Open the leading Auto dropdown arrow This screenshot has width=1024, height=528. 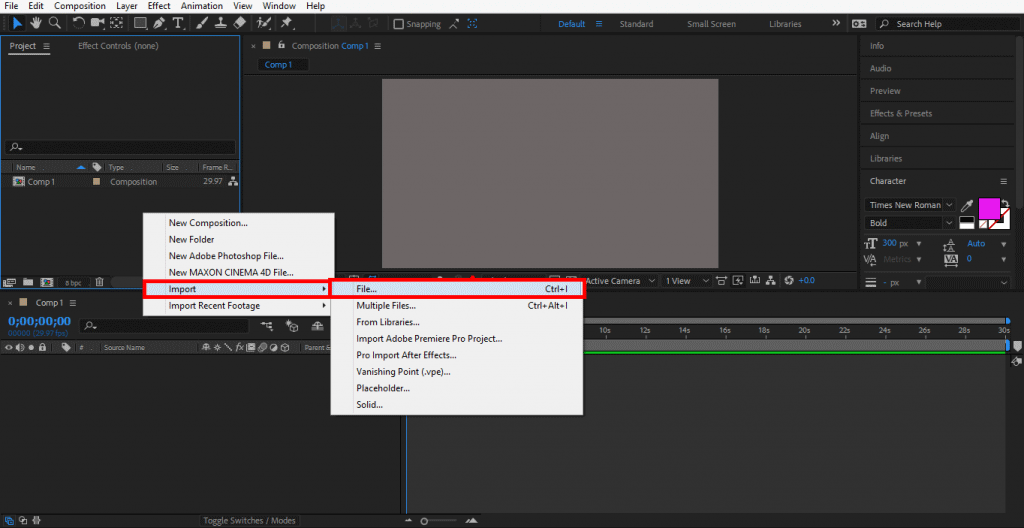coord(1004,244)
